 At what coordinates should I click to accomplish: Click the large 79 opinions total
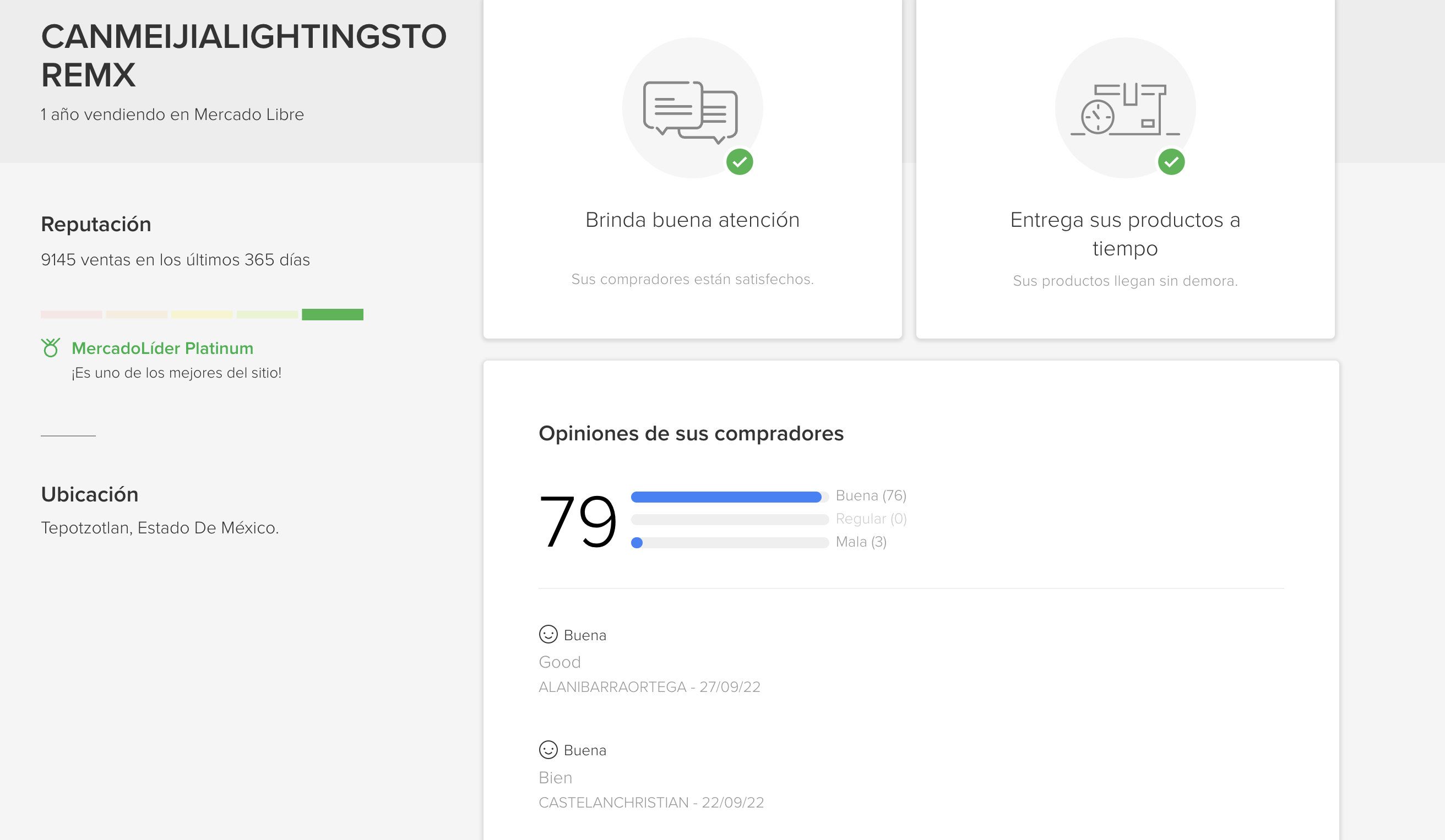[x=578, y=520]
